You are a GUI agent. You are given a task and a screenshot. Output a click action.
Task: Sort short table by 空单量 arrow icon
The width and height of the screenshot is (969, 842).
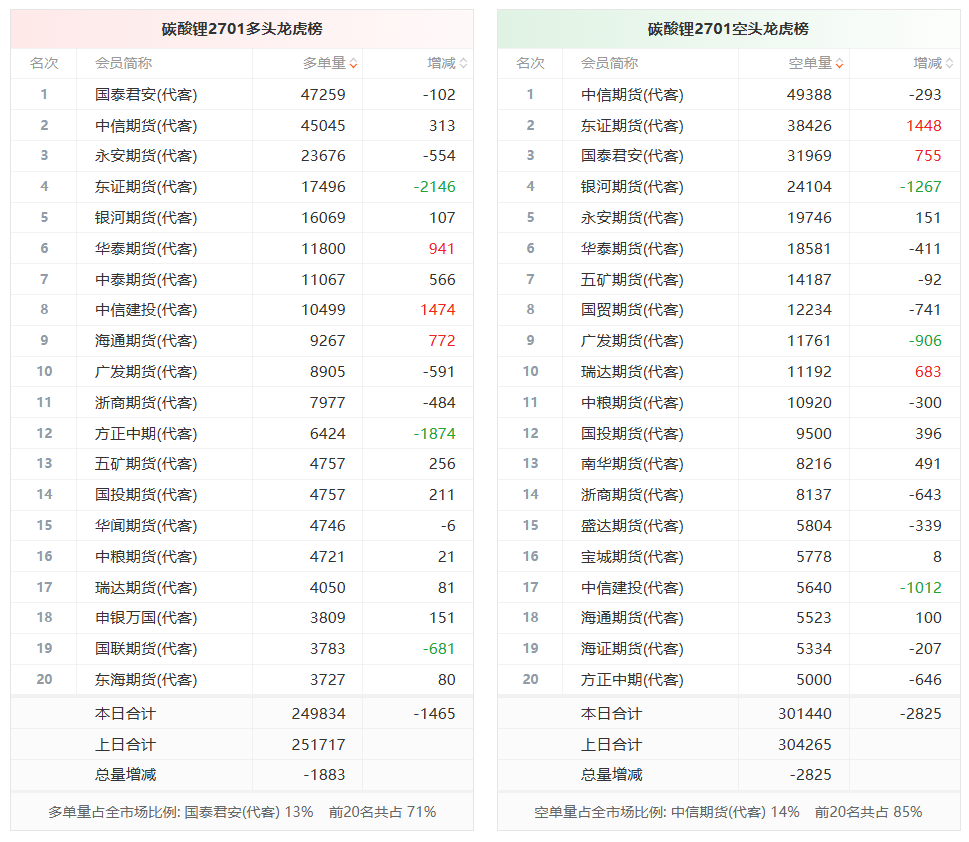point(840,64)
